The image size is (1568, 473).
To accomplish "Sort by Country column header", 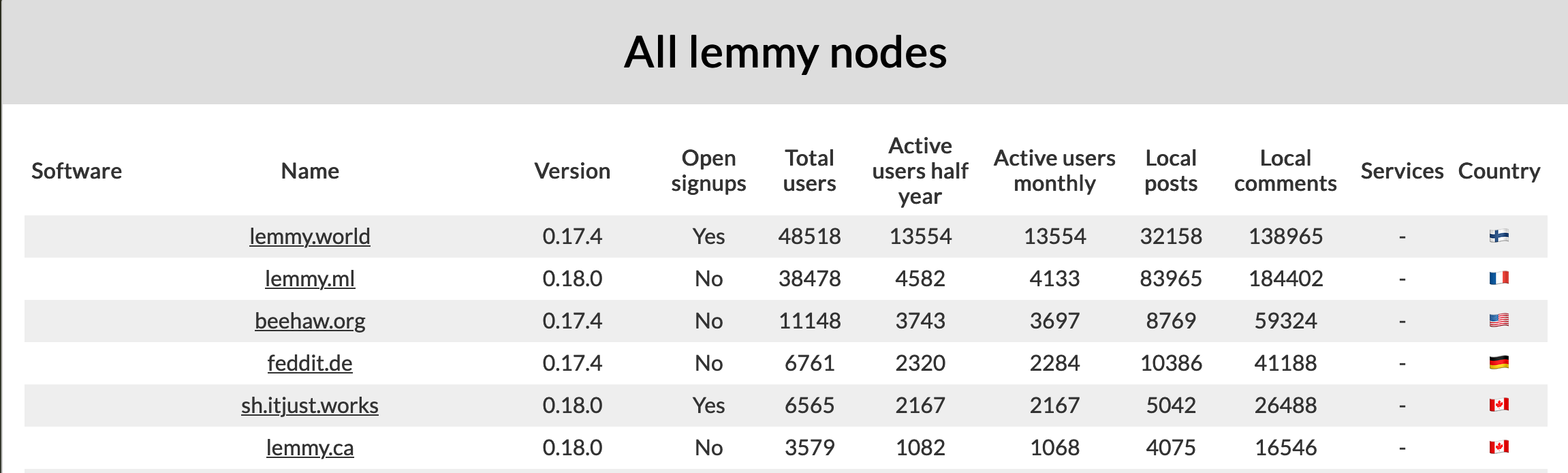I will point(1499,171).
